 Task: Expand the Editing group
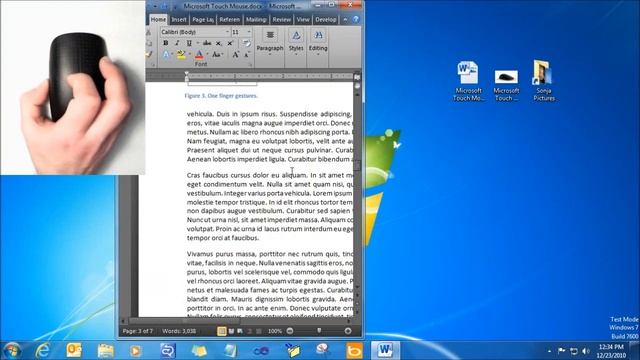point(318,42)
